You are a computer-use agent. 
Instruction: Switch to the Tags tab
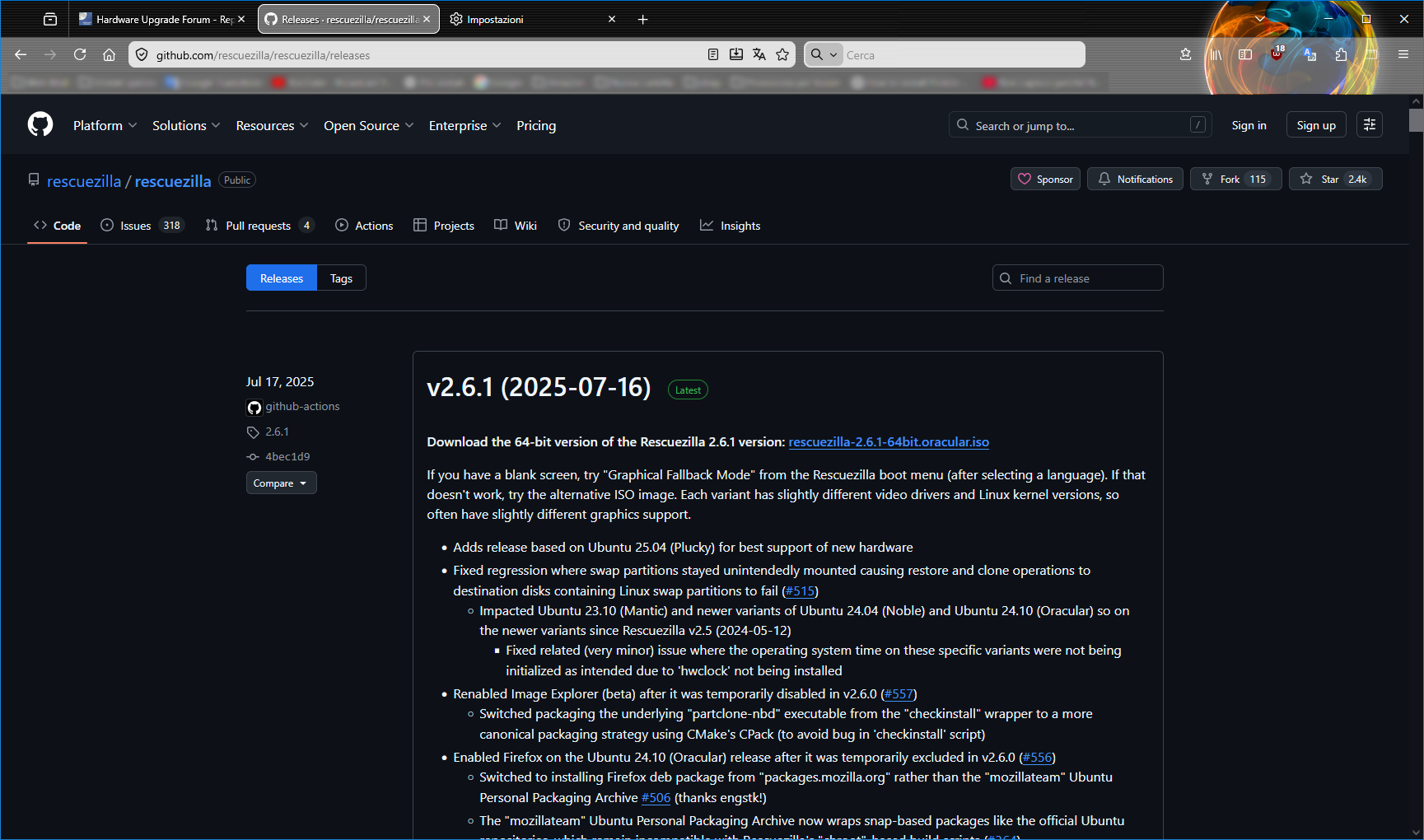(x=341, y=278)
